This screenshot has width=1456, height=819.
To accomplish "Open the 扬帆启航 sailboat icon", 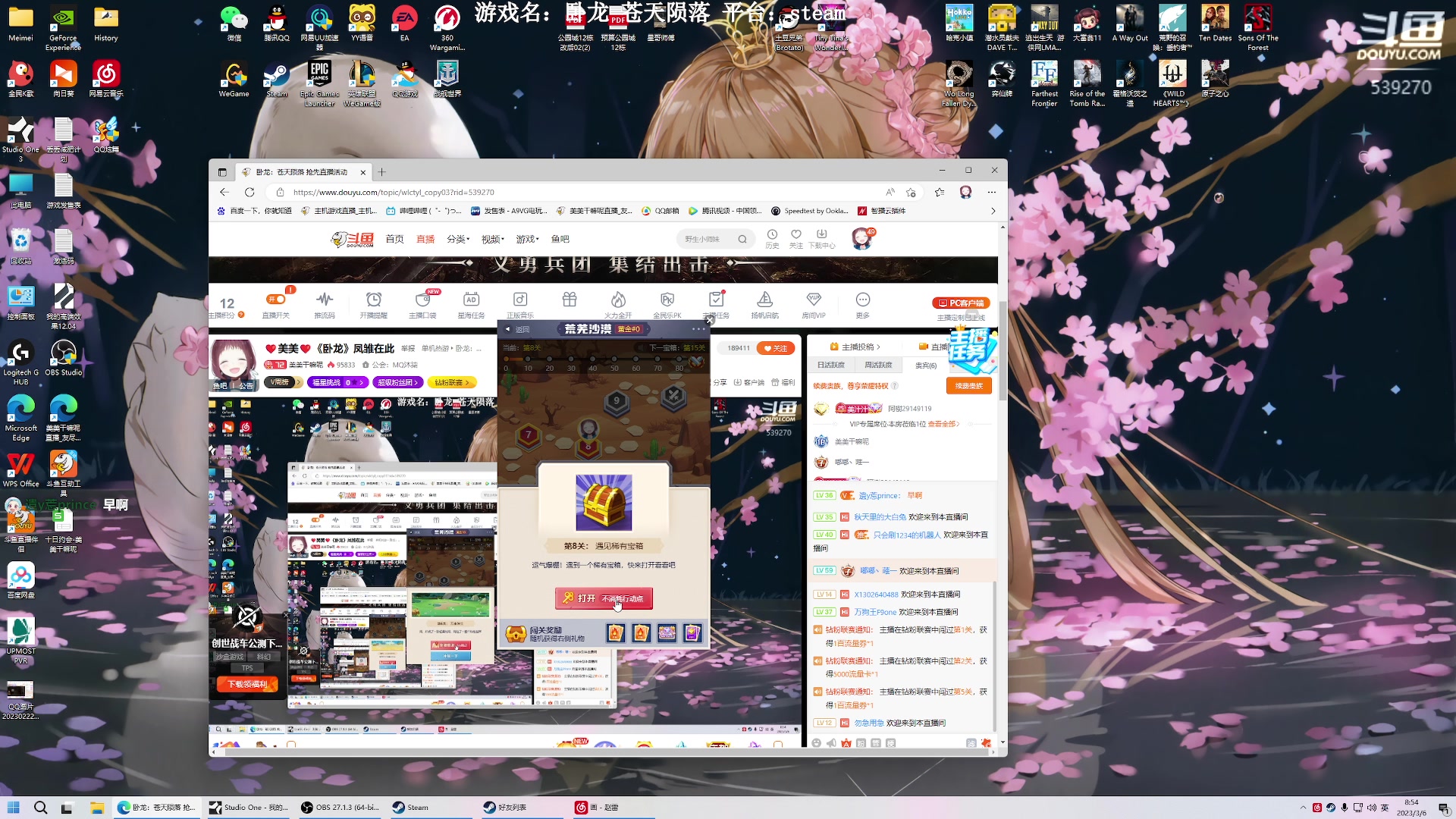I will [x=765, y=300].
